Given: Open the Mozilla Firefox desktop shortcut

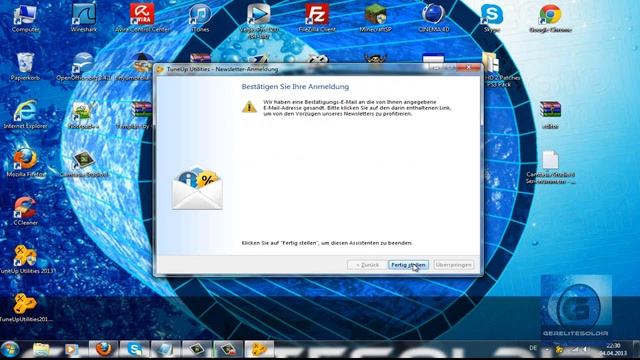Looking at the screenshot, I should point(25,163).
